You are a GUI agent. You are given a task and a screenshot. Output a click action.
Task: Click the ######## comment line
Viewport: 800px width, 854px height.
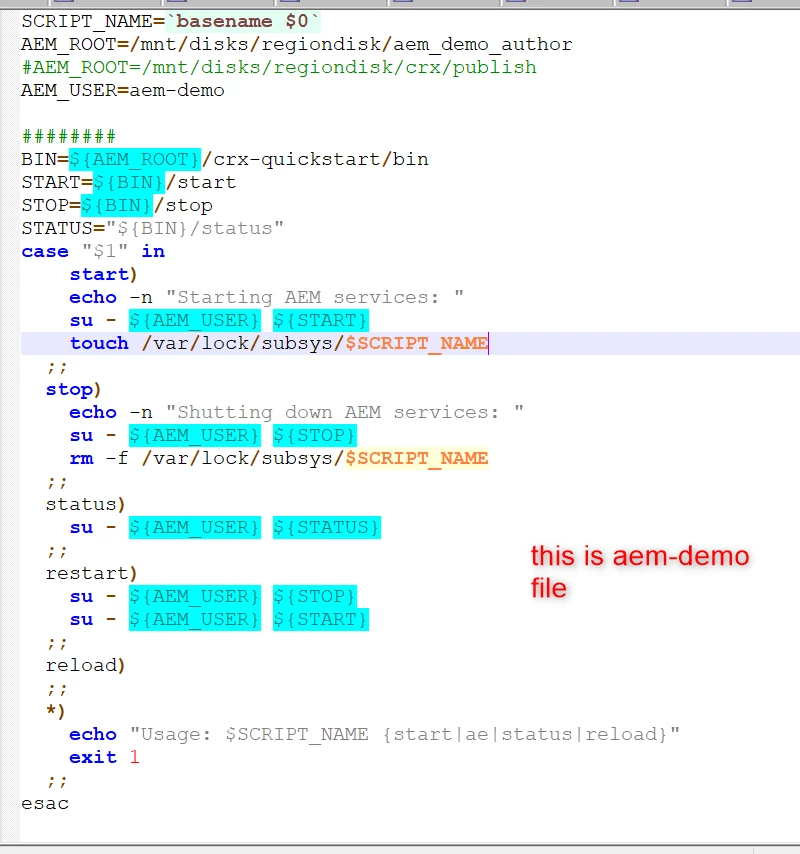[69, 136]
